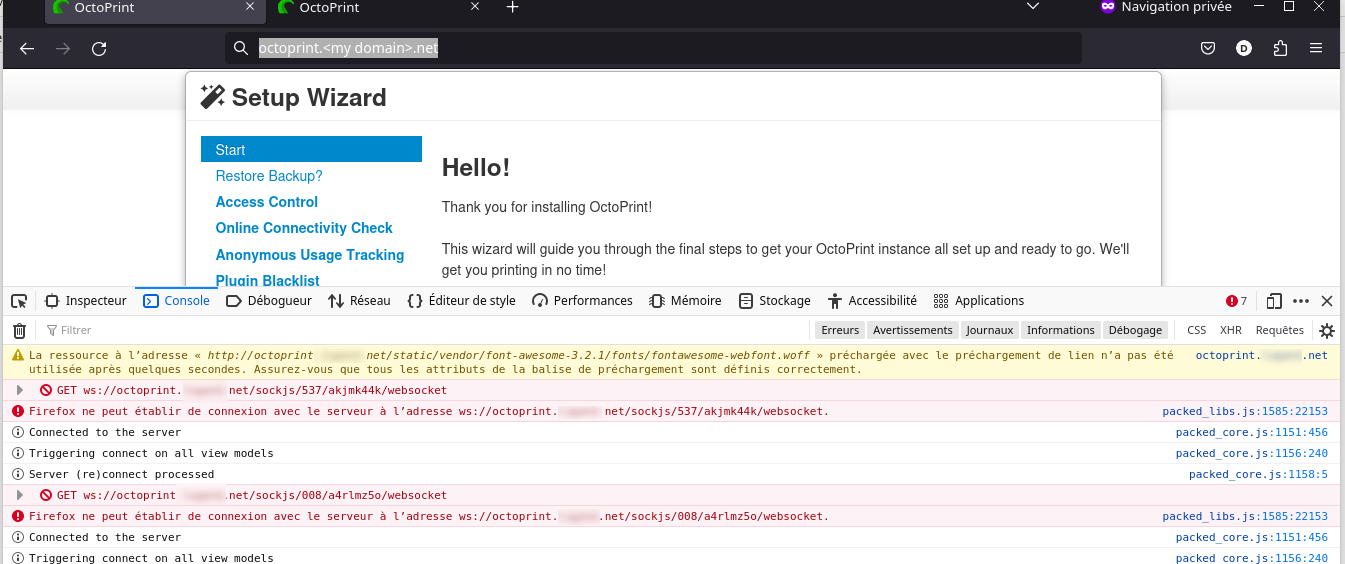
Task: Open the Firefox hamburger menu
Action: (1316, 48)
